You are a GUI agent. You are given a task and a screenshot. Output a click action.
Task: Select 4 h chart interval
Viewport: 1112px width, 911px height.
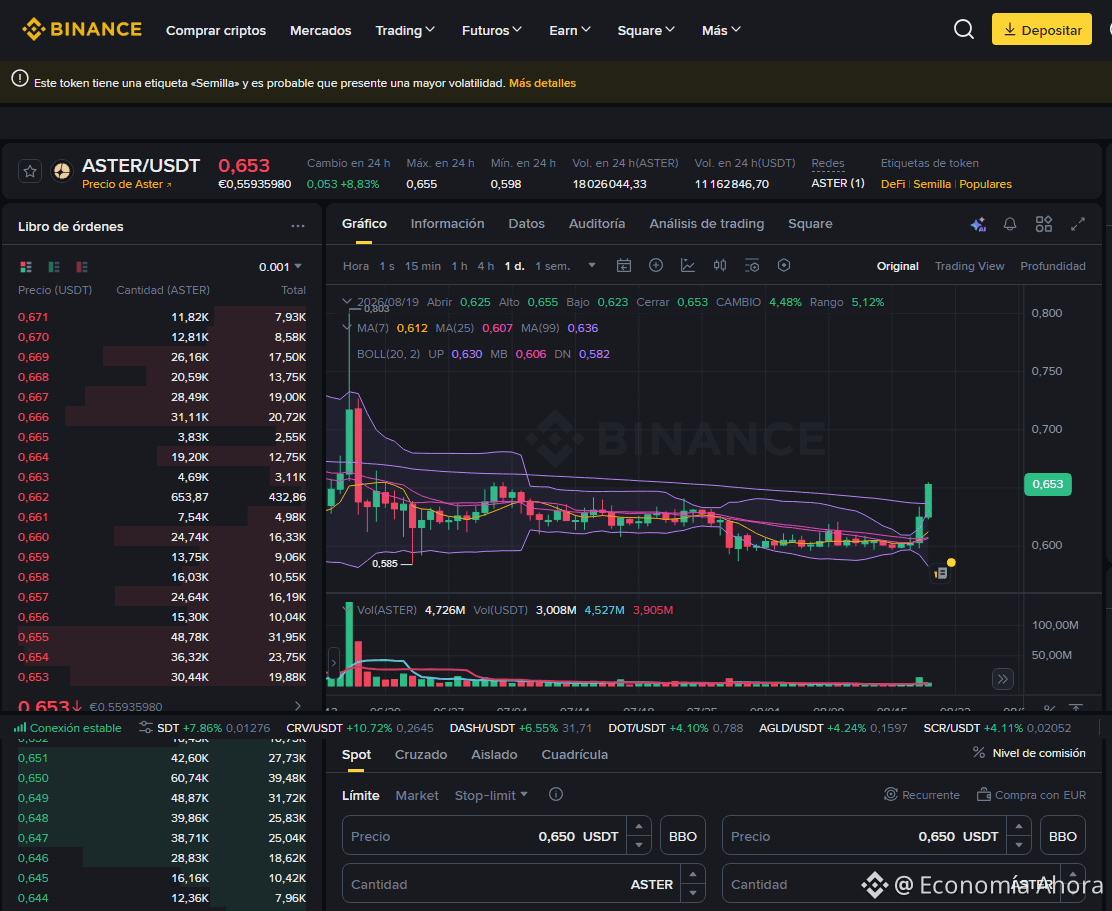485,266
